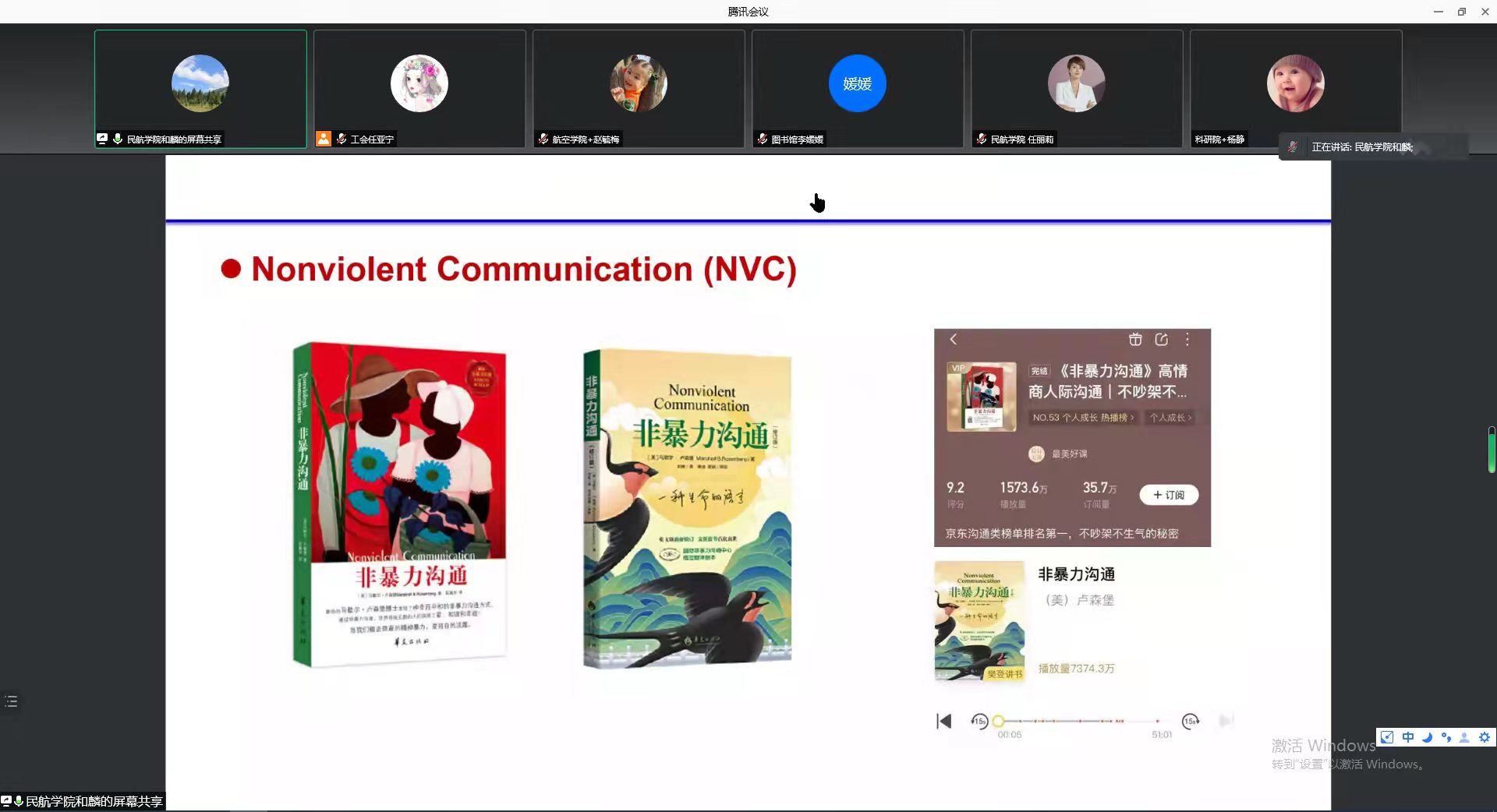The height and width of the screenshot is (812, 1497).
Task: Click 腾讯会议 window title
Action: coord(748,12)
